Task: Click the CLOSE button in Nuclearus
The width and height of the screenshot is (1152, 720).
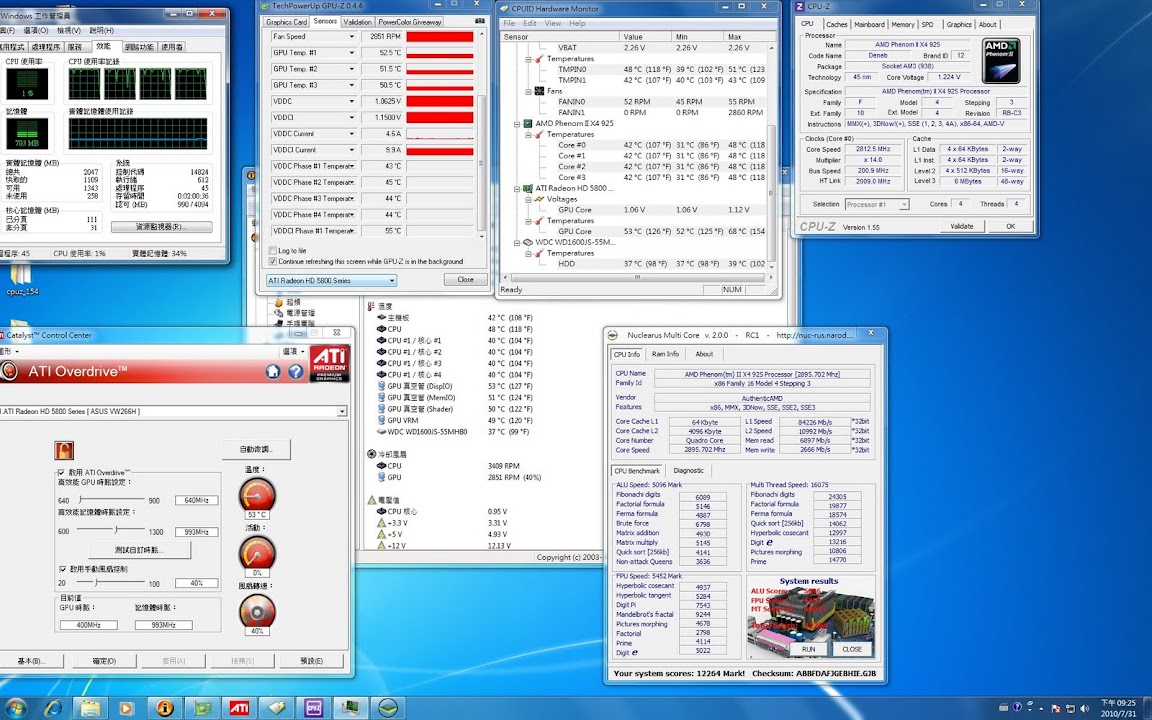Action: (852, 649)
